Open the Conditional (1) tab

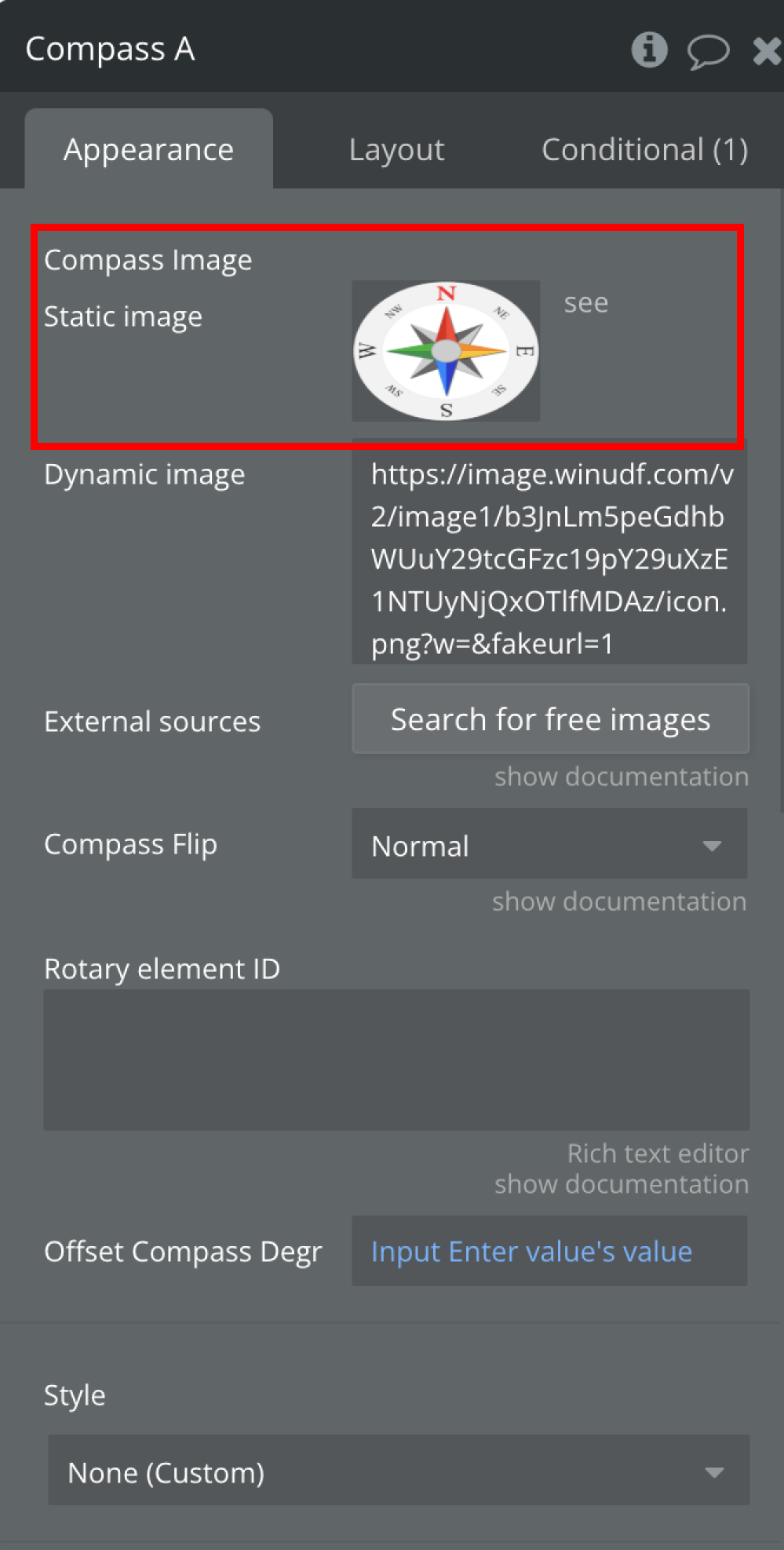(x=644, y=149)
